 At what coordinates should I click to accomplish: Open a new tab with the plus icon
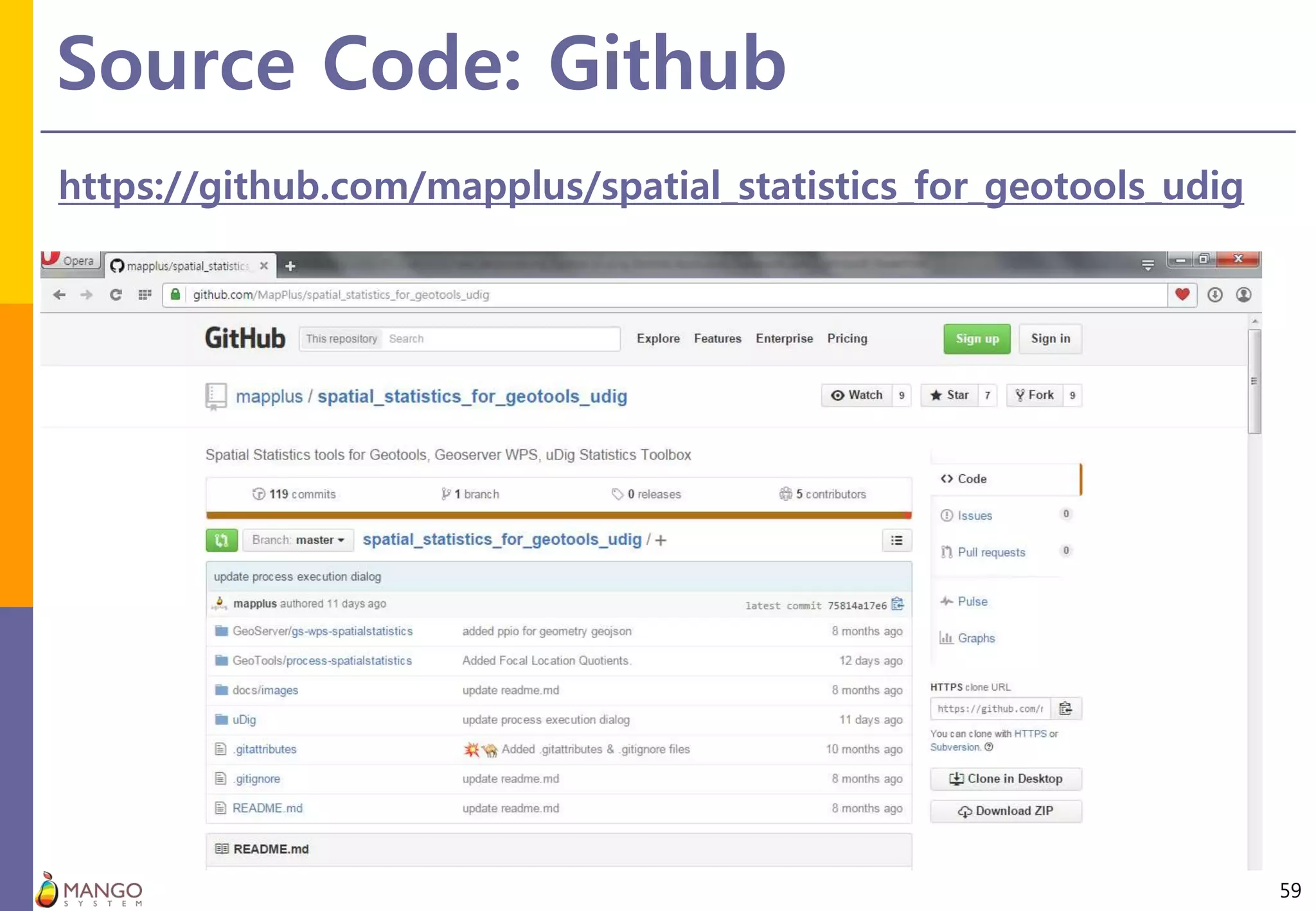pos(290,266)
